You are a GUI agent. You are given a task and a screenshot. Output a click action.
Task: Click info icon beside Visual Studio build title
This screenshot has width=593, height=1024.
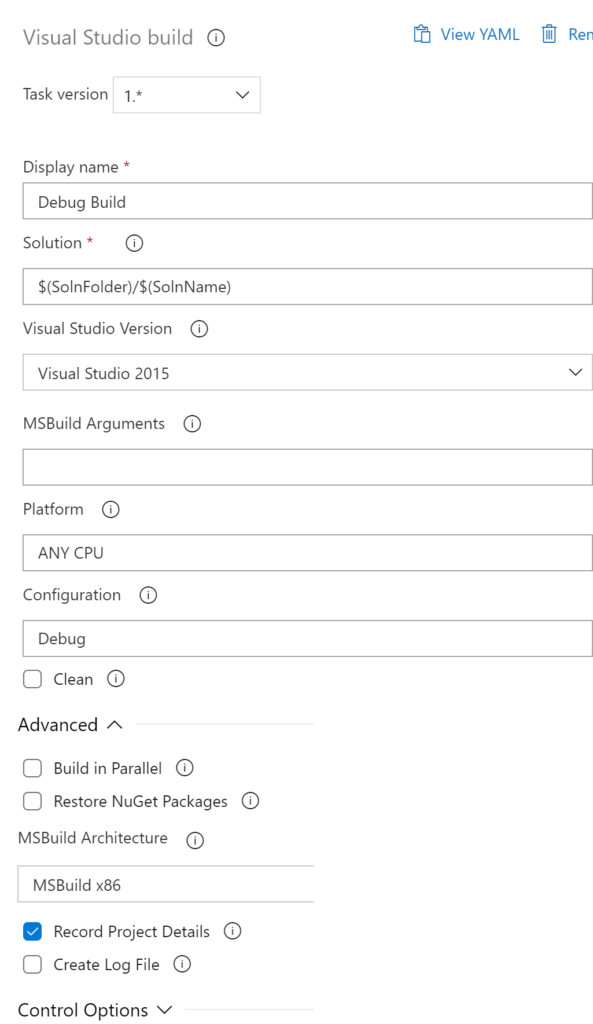(x=216, y=38)
